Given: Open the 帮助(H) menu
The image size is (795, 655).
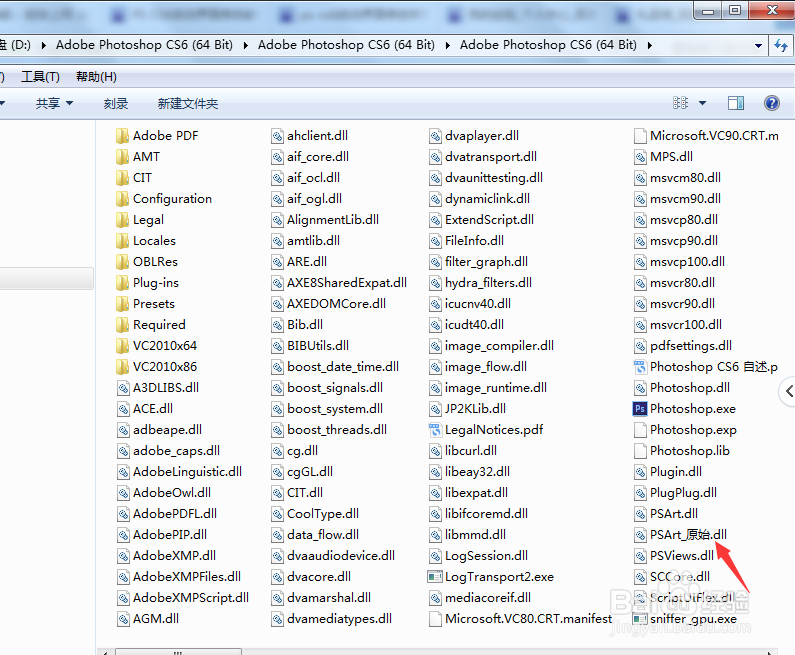Looking at the screenshot, I should (x=96, y=77).
